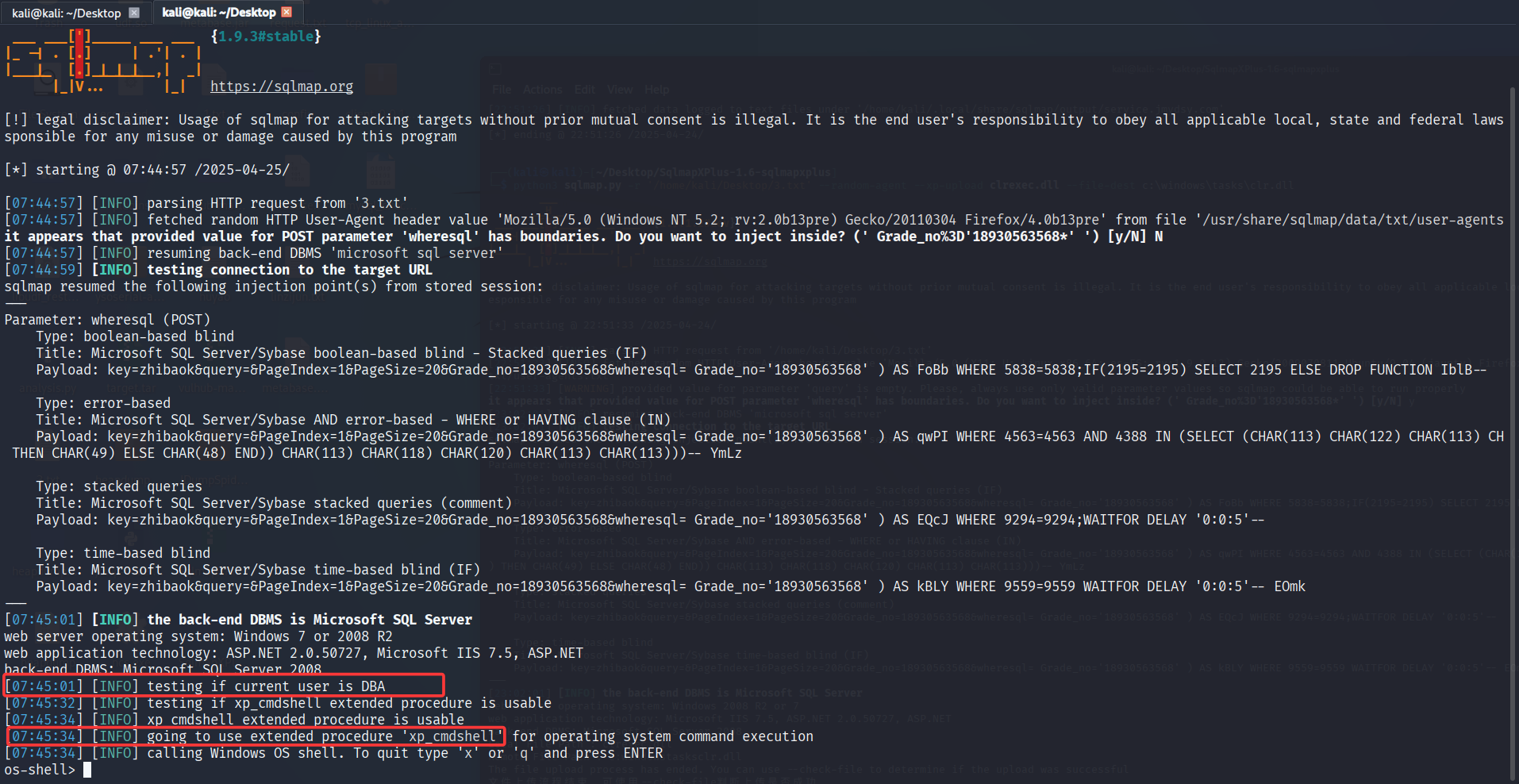This screenshot has height=784, width=1519.
Task: Click the 'web server operating system: Windows 7 or 2008 R2' line
Action: [198, 636]
